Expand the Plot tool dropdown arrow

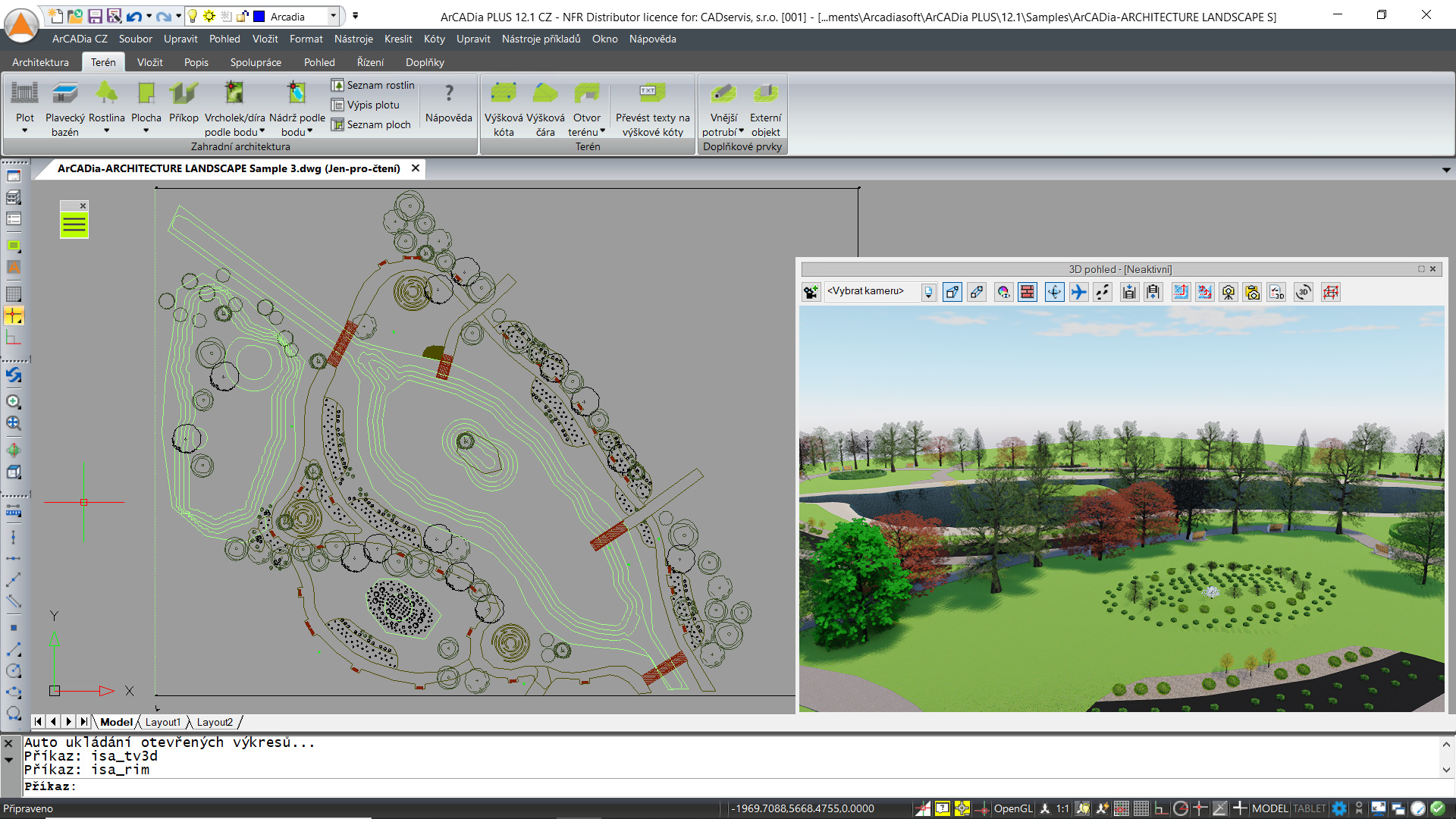click(x=24, y=131)
